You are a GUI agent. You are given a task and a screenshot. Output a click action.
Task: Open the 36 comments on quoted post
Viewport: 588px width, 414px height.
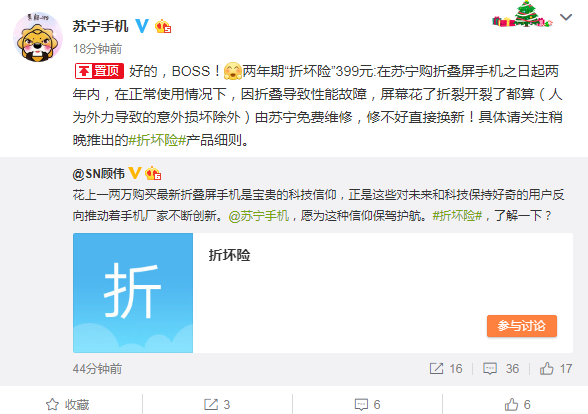tap(501, 369)
